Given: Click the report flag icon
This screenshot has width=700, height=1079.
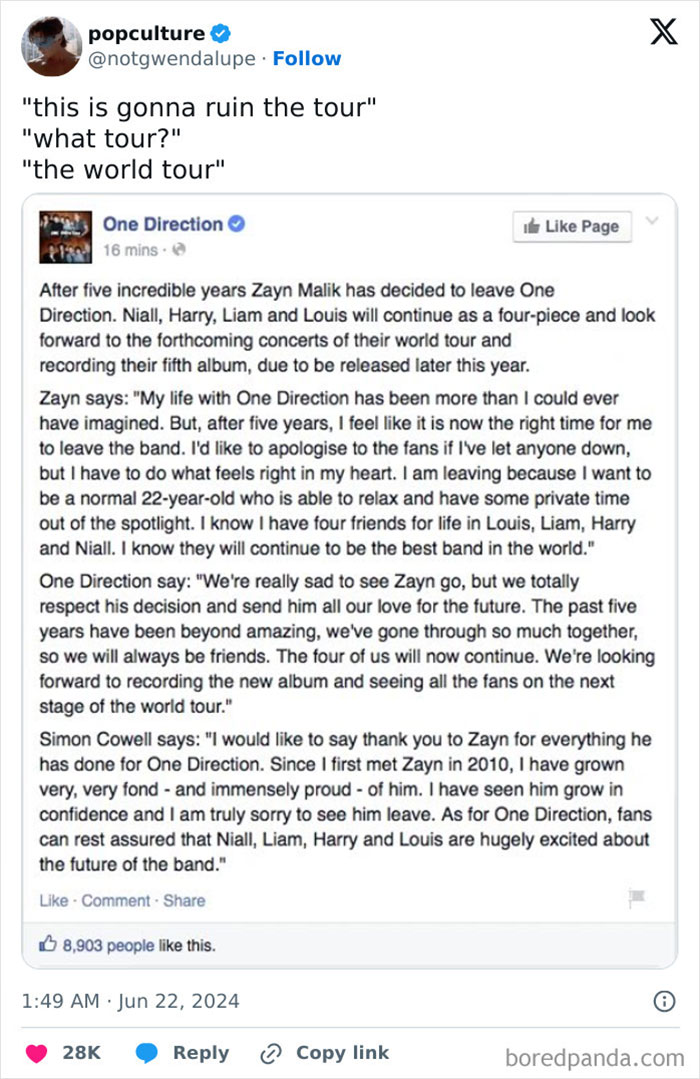Looking at the screenshot, I should point(637,898).
